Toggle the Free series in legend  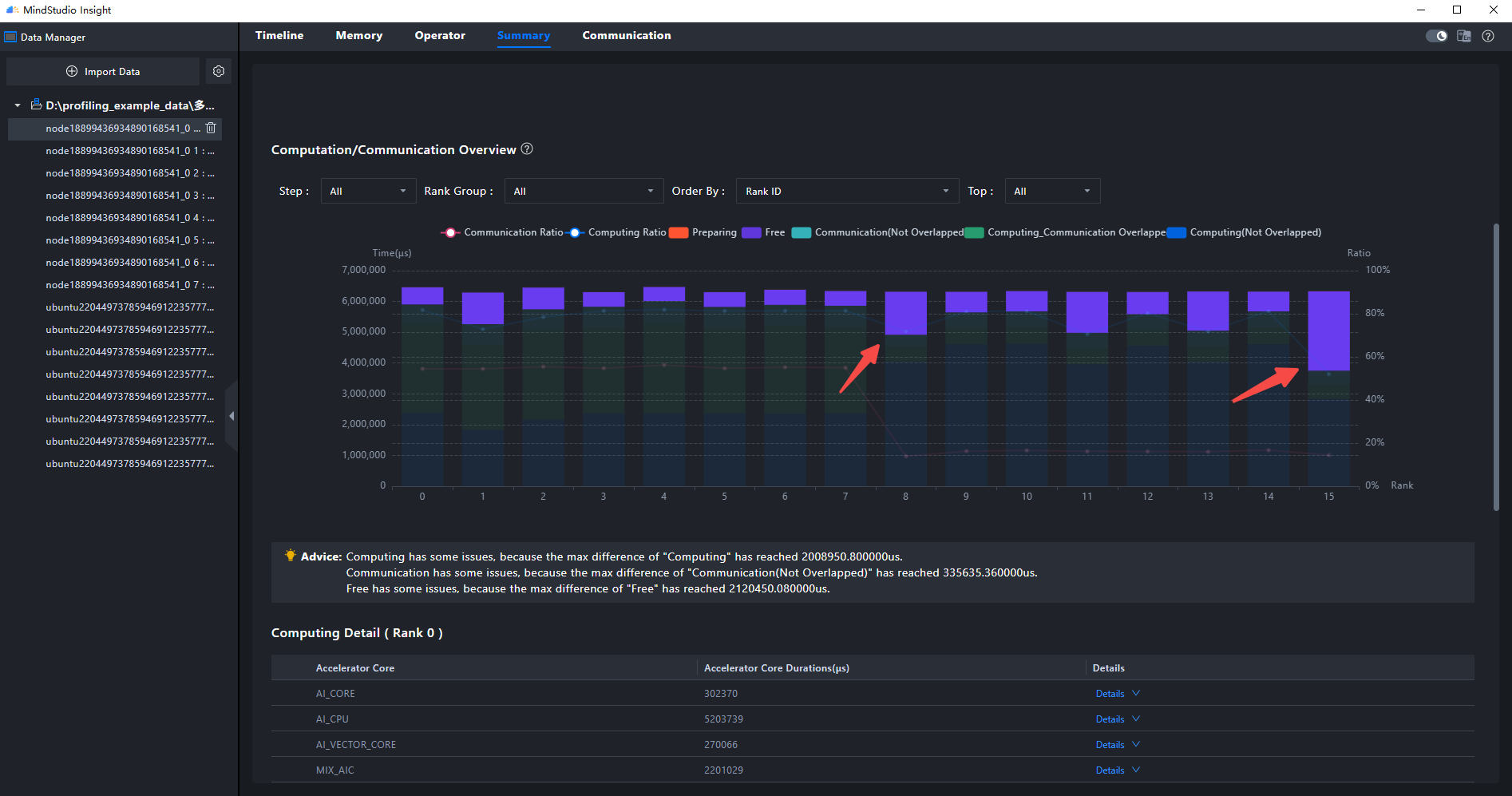click(764, 232)
